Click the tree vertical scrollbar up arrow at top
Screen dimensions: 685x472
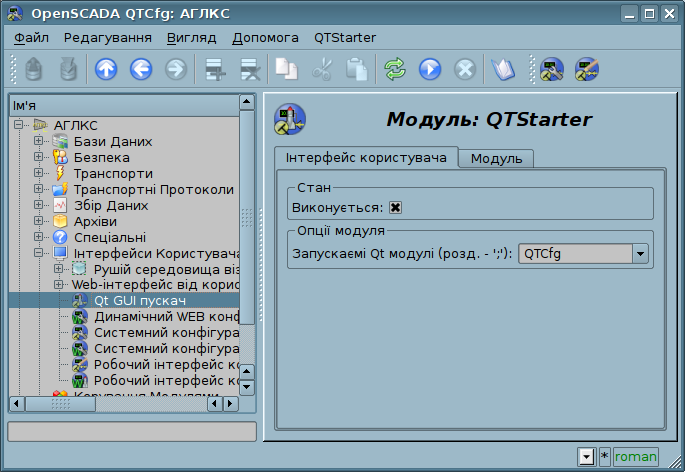(x=247, y=102)
